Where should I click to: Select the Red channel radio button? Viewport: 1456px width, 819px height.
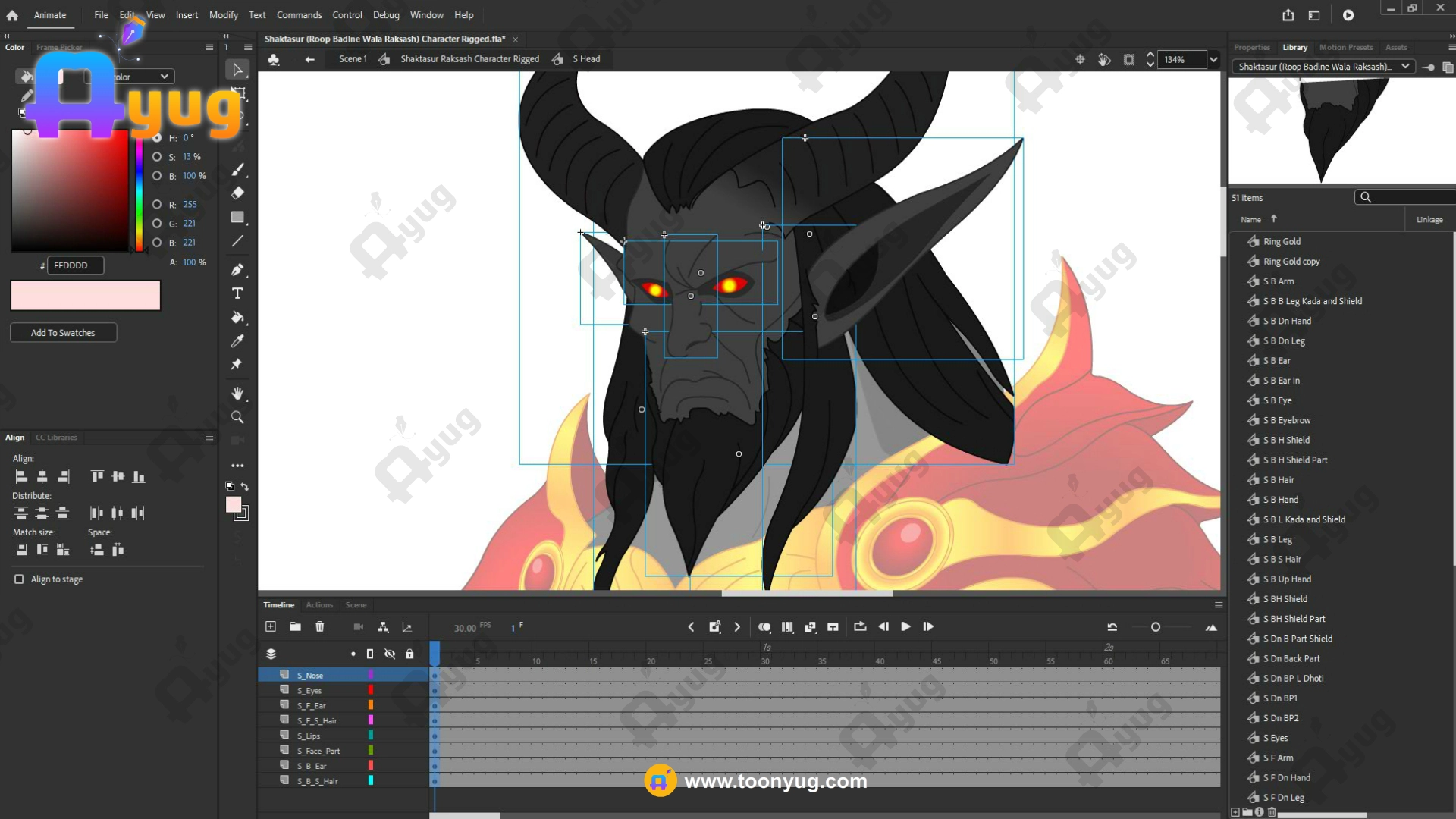point(157,205)
